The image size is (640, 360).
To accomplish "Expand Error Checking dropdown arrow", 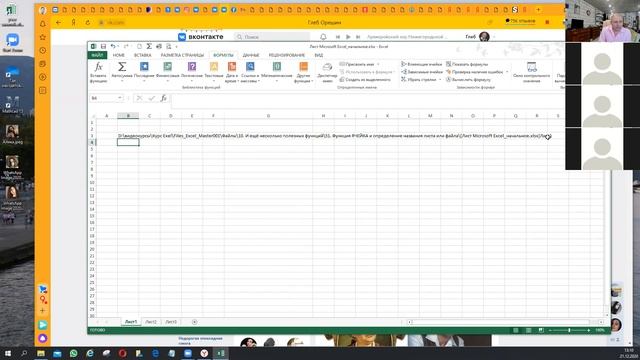I will [x=507, y=72].
